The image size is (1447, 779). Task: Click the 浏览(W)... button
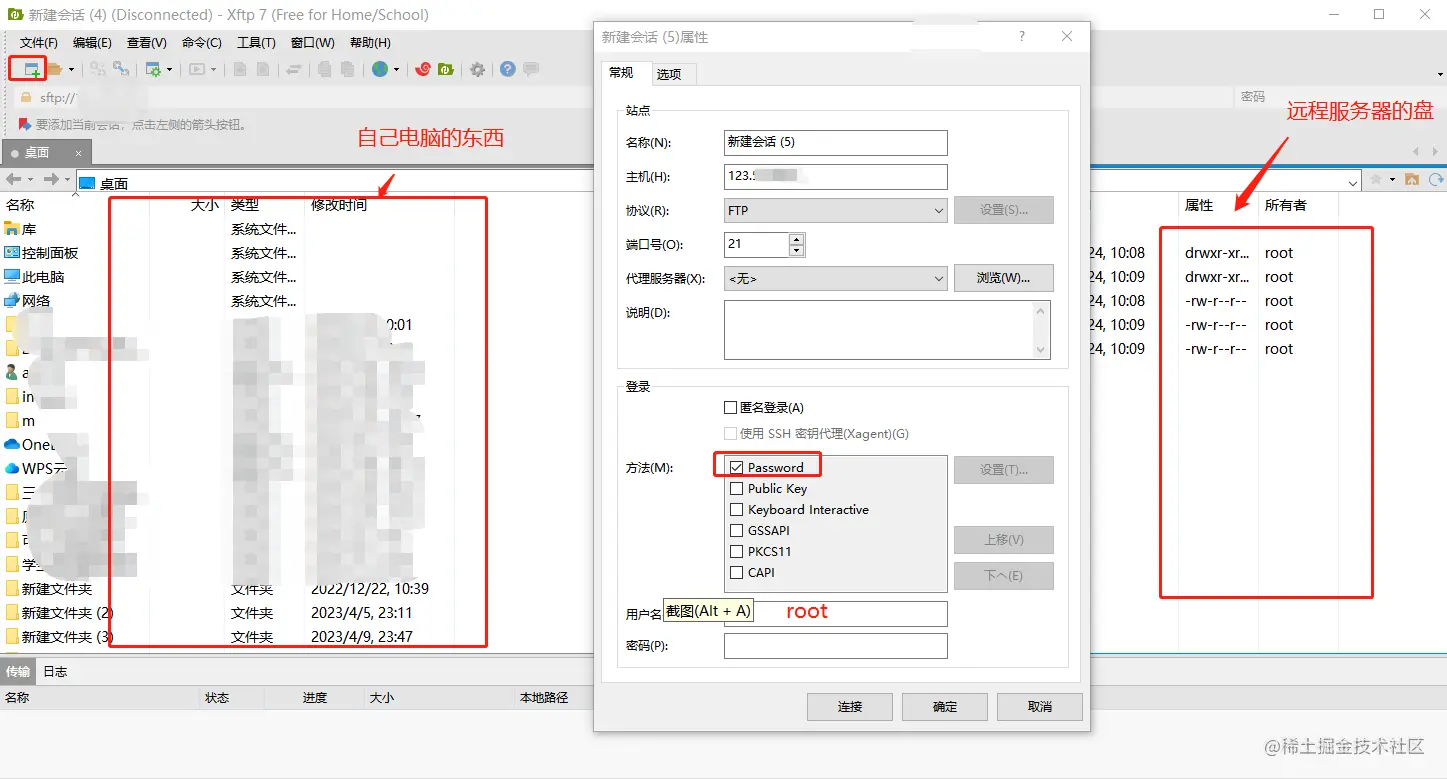point(1004,278)
